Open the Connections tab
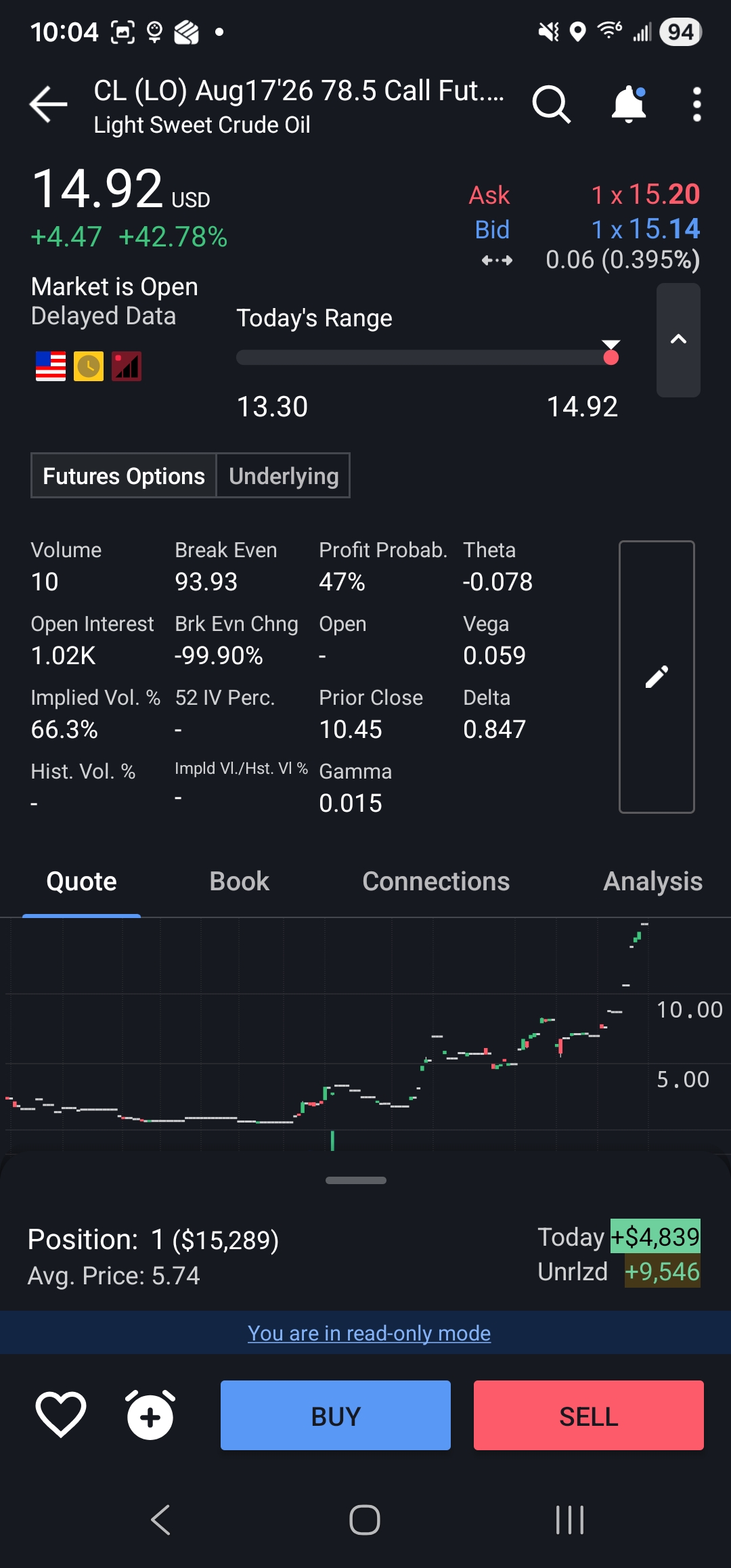Image resolution: width=731 pixels, height=1568 pixels. (436, 881)
